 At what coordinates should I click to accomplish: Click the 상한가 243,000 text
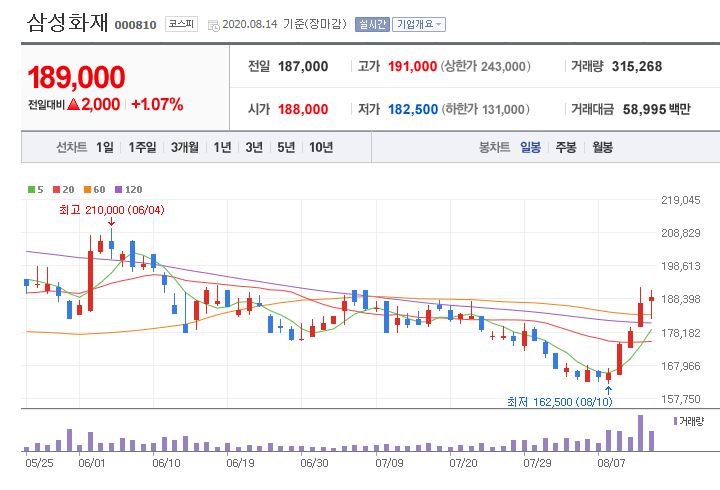click(x=486, y=67)
